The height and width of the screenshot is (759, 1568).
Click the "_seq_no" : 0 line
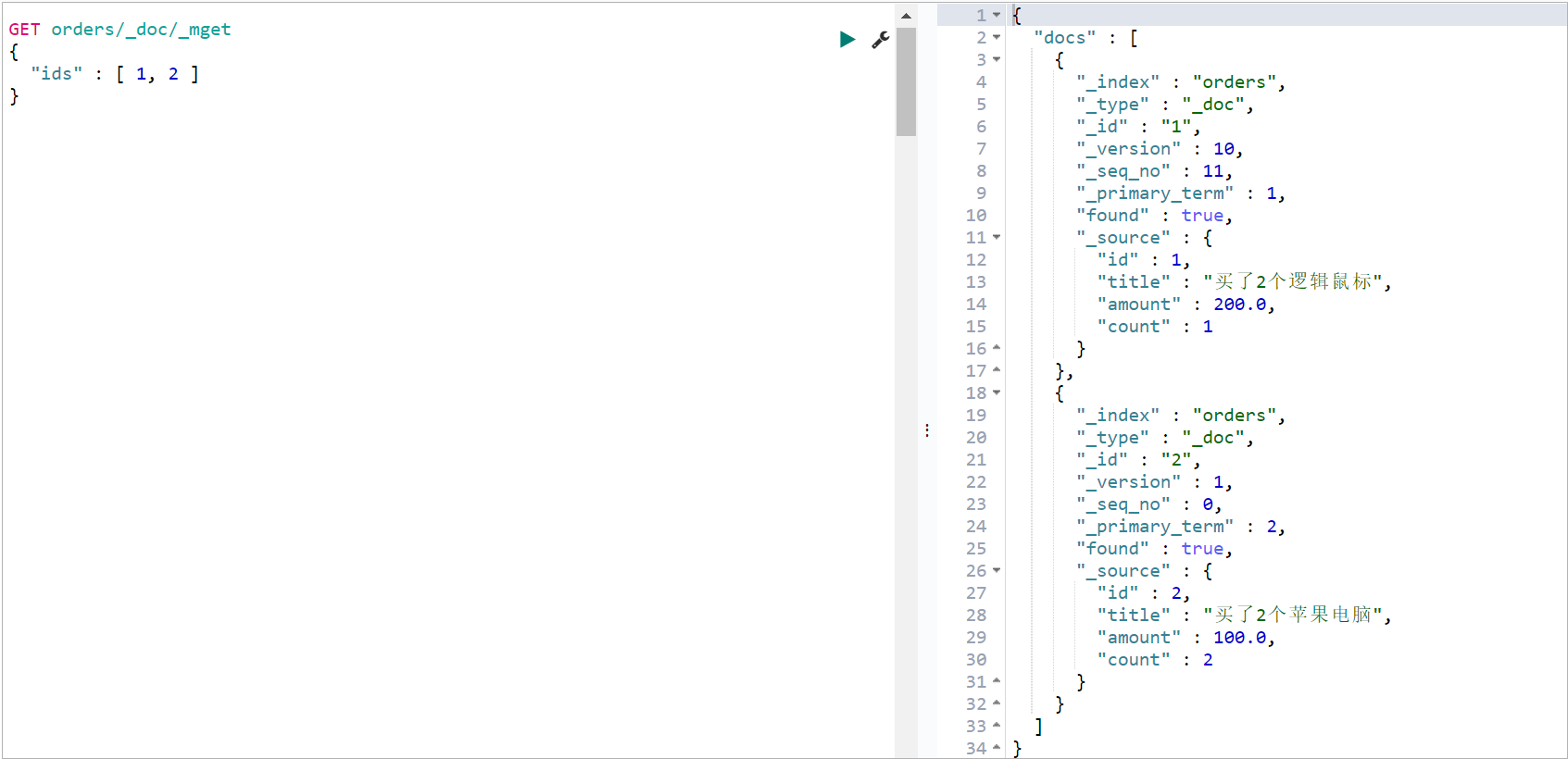tap(1149, 504)
